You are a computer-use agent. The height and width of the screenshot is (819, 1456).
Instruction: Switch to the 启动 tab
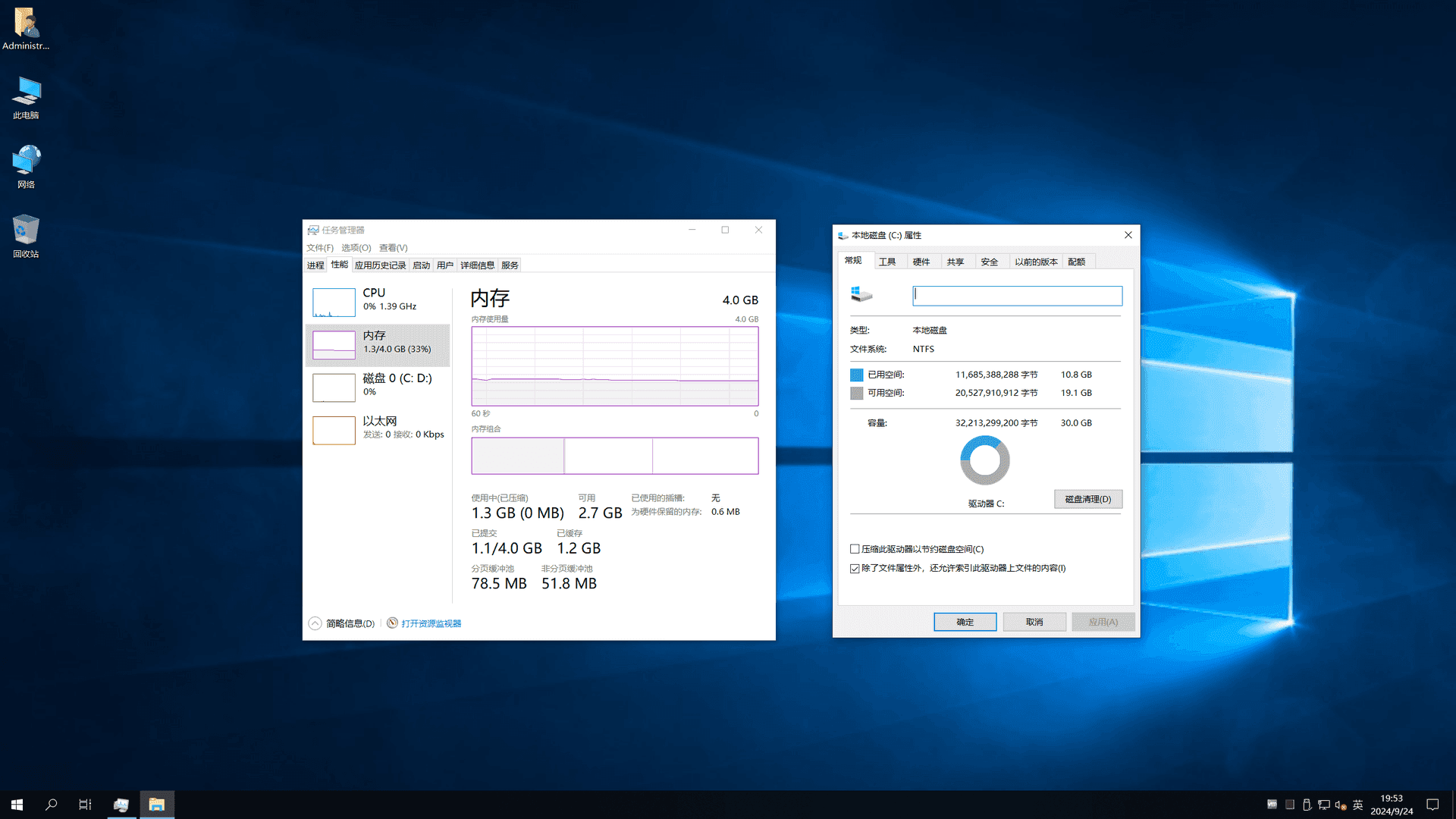coord(421,265)
